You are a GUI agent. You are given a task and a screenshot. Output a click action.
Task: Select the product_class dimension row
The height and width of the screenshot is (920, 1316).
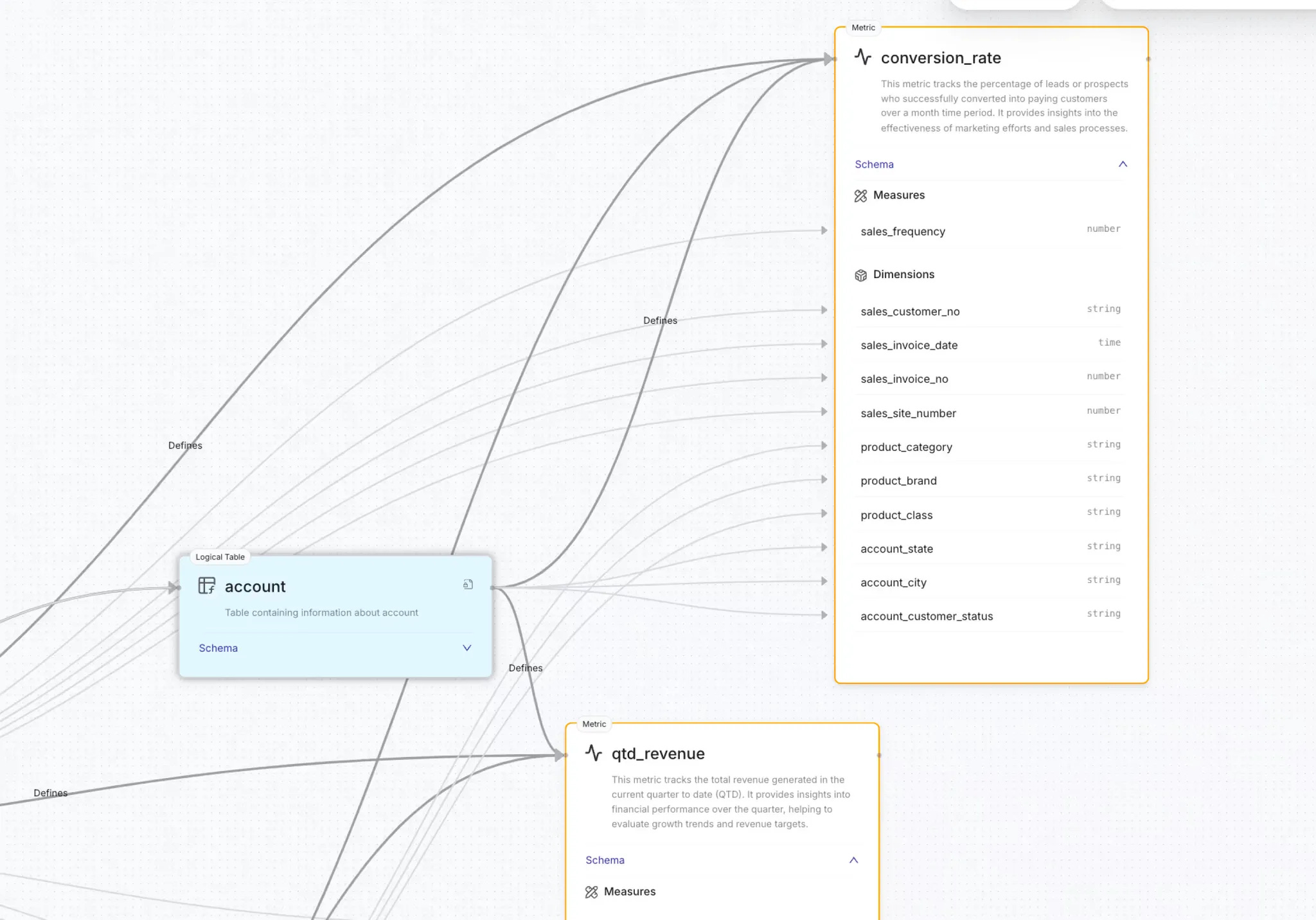990,515
